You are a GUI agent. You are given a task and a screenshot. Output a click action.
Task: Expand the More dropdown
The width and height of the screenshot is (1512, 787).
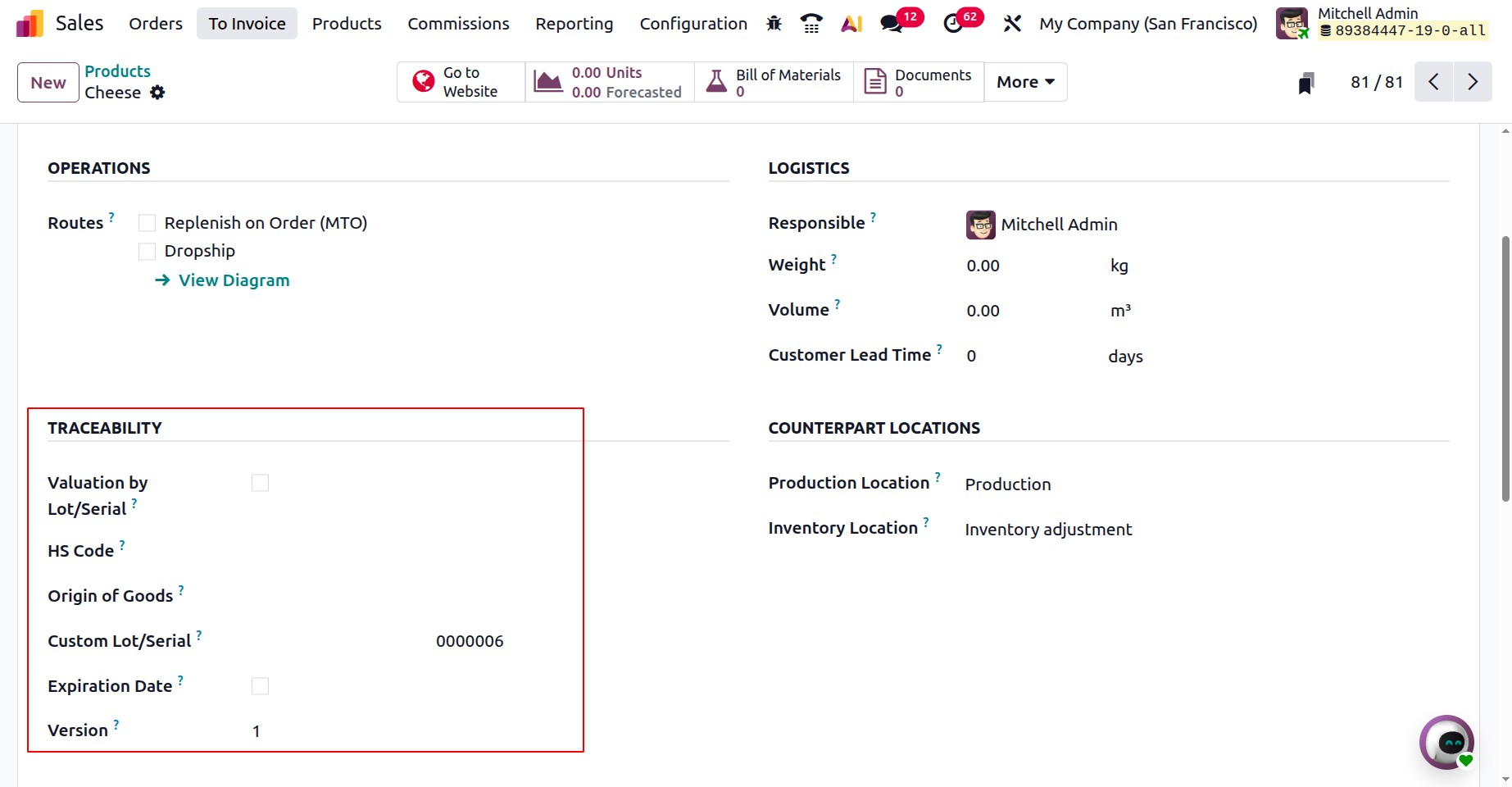[x=1025, y=82]
